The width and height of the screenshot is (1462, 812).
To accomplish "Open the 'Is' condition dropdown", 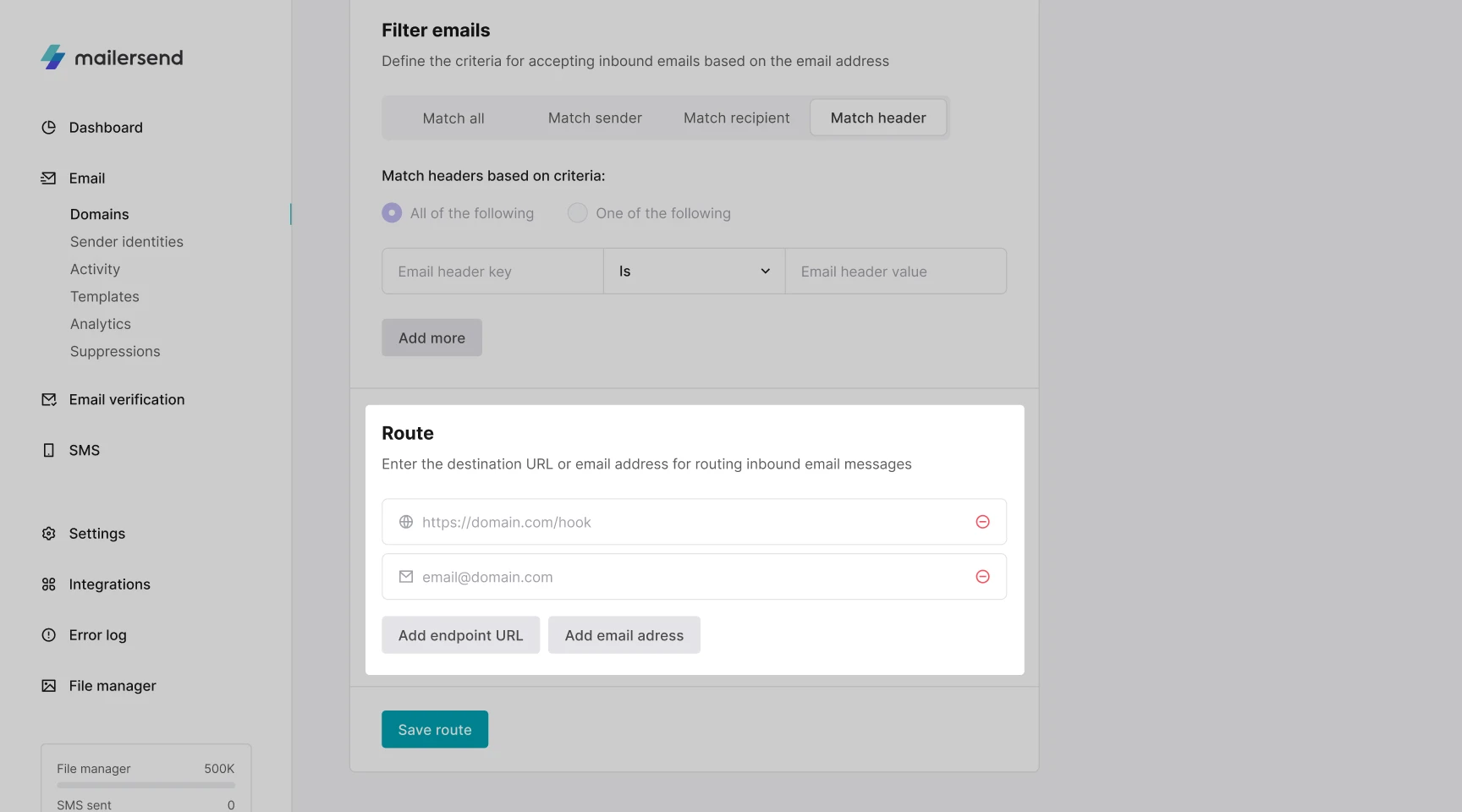I will (694, 272).
